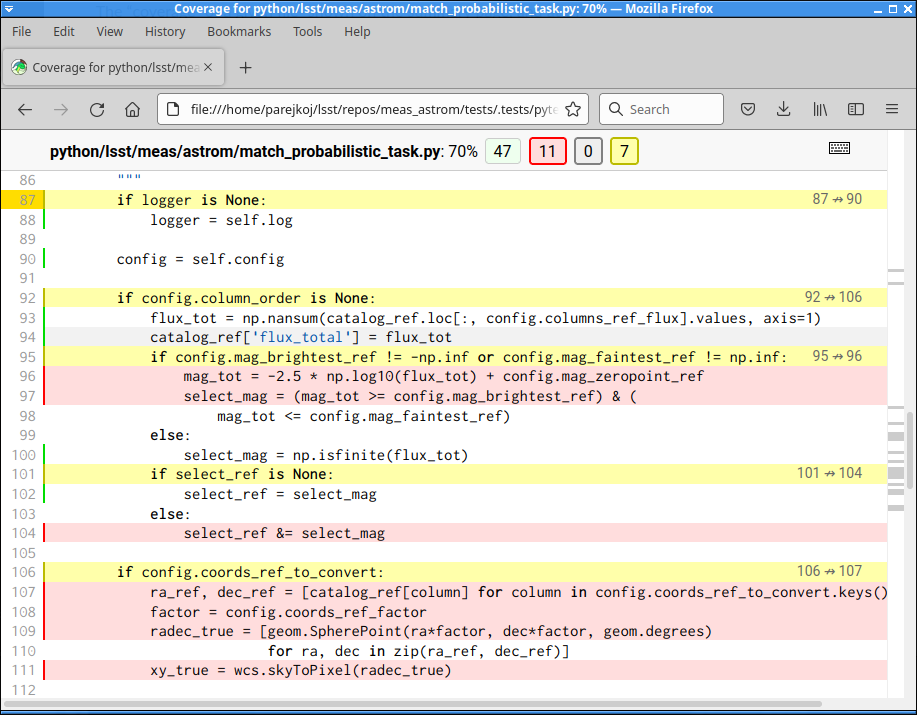
Task: Show keyboard shortcuts via keyboard icon
Action: click(x=839, y=149)
